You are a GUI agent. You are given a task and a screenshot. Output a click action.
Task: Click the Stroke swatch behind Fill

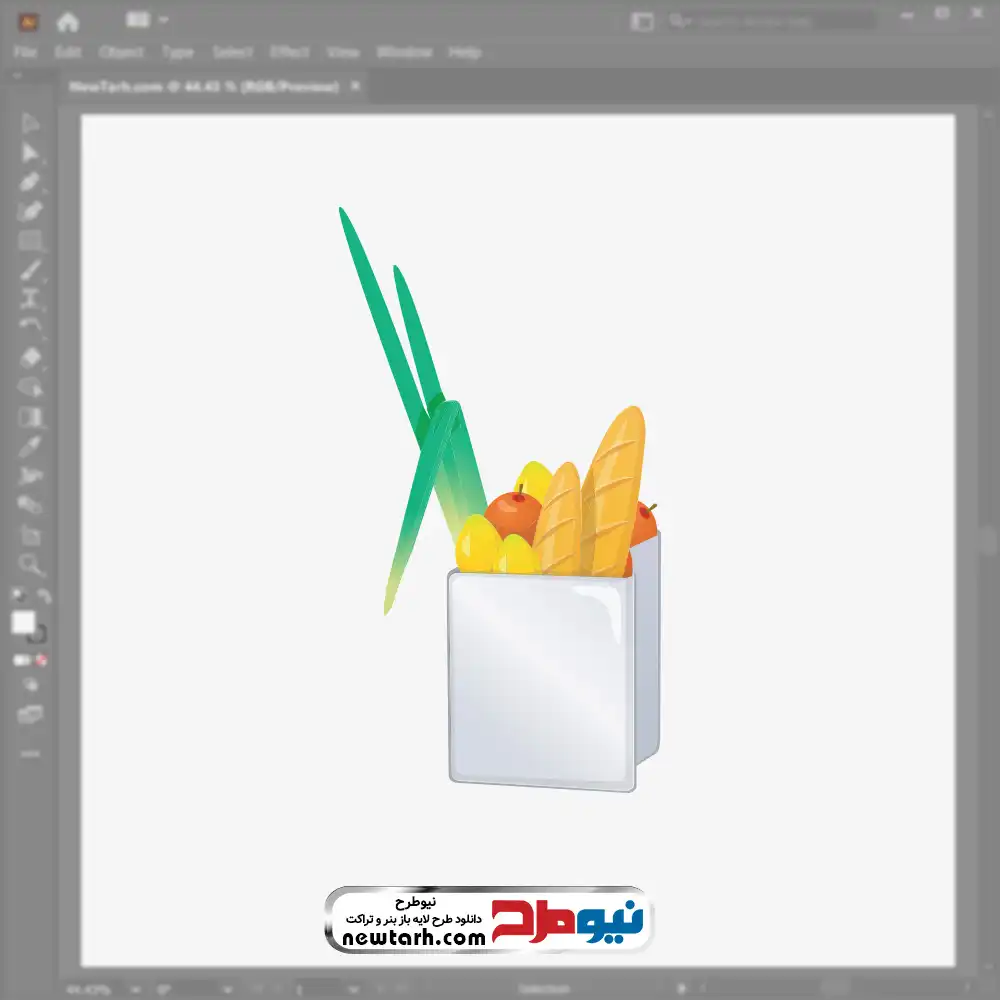38,634
